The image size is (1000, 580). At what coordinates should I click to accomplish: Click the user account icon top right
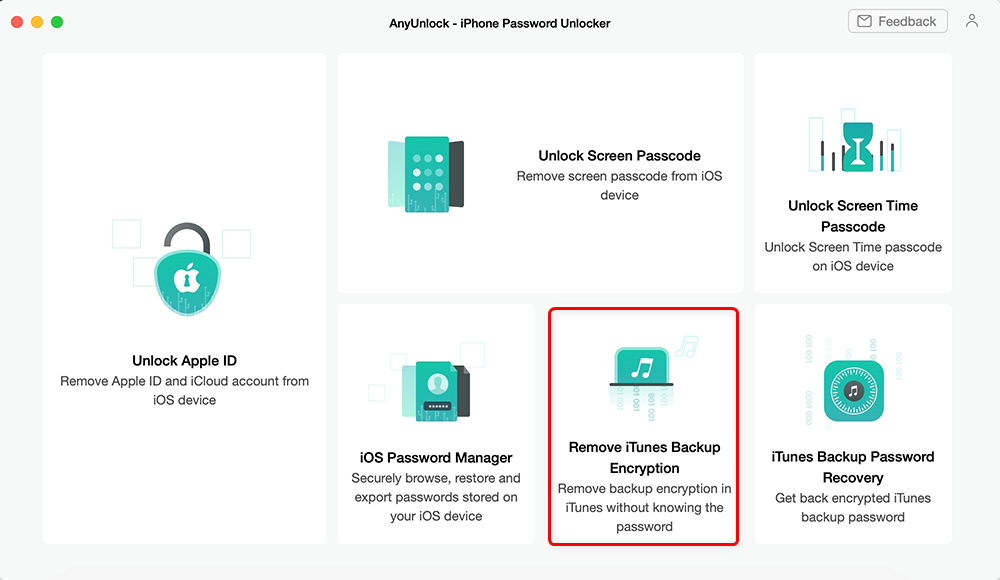(x=972, y=20)
